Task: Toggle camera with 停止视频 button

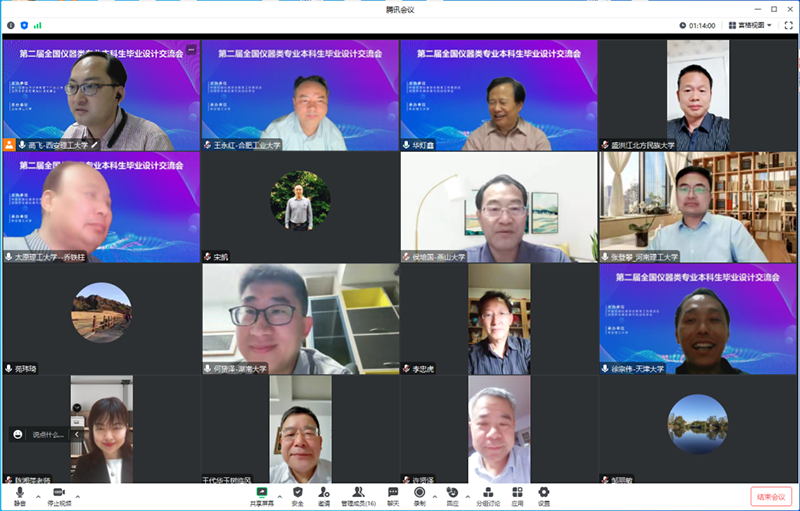Action: click(x=59, y=494)
